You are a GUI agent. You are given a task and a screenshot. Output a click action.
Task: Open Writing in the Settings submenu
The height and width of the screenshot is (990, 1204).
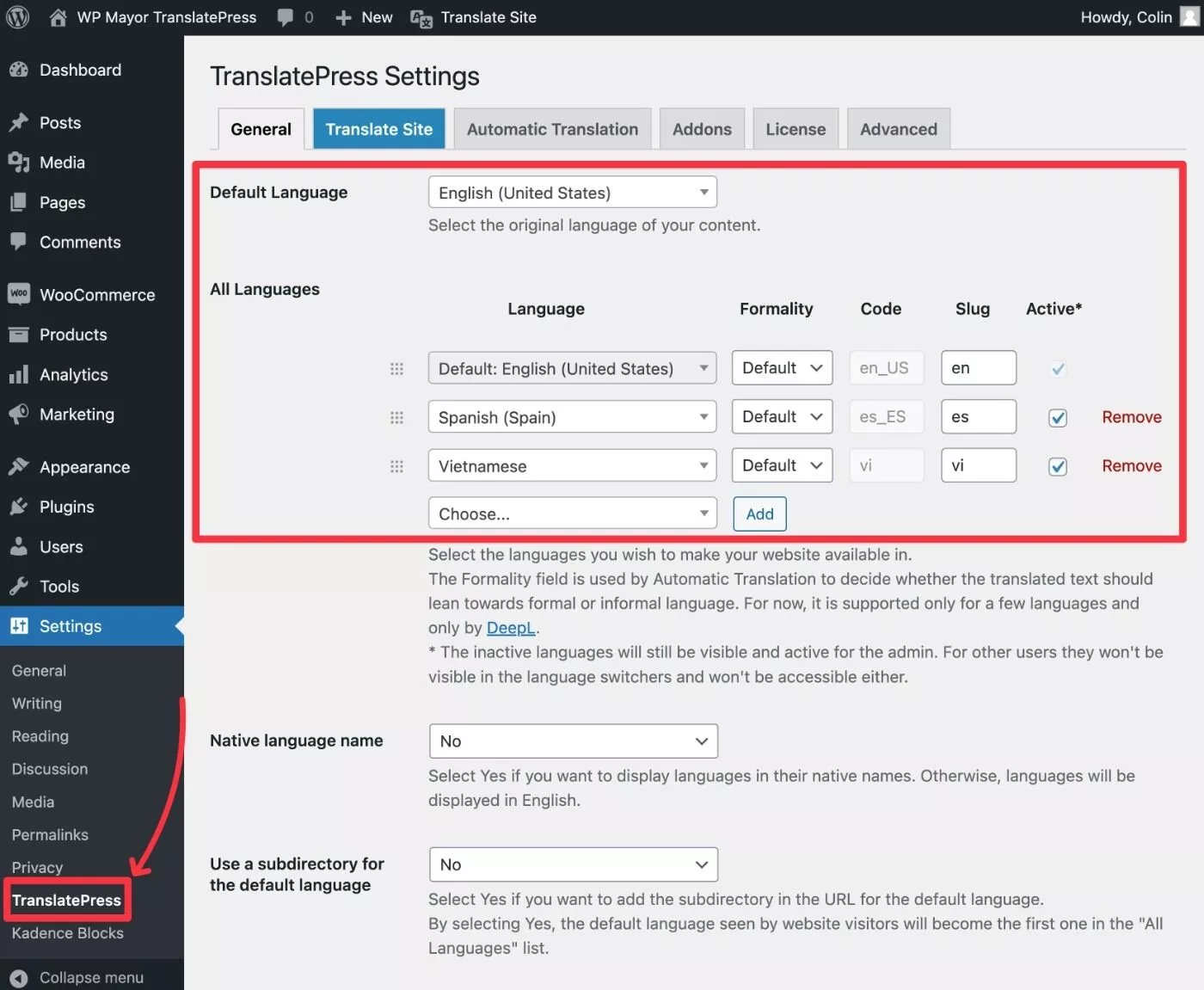click(x=37, y=704)
